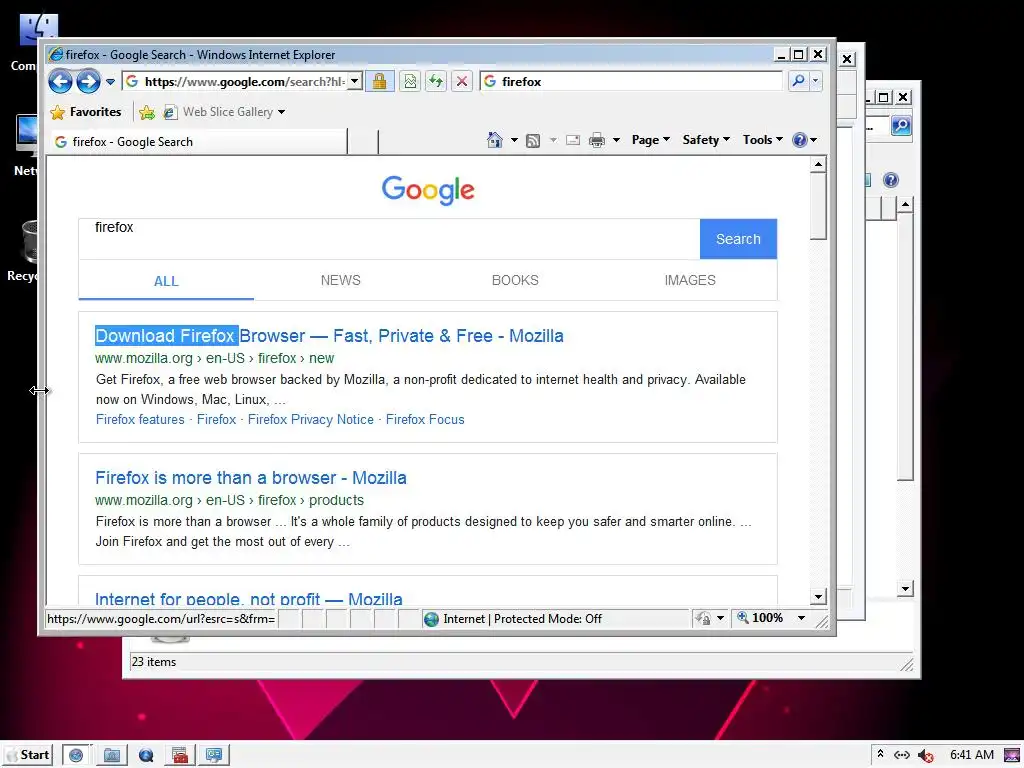Click the privacy report icon in status bar

pos(703,618)
